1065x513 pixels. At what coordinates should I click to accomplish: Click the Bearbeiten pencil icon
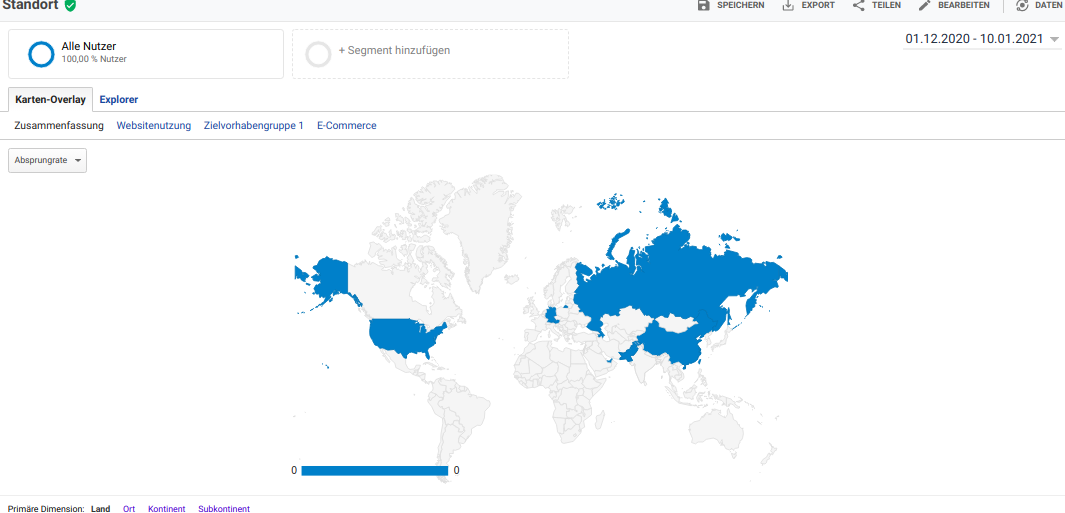click(924, 5)
